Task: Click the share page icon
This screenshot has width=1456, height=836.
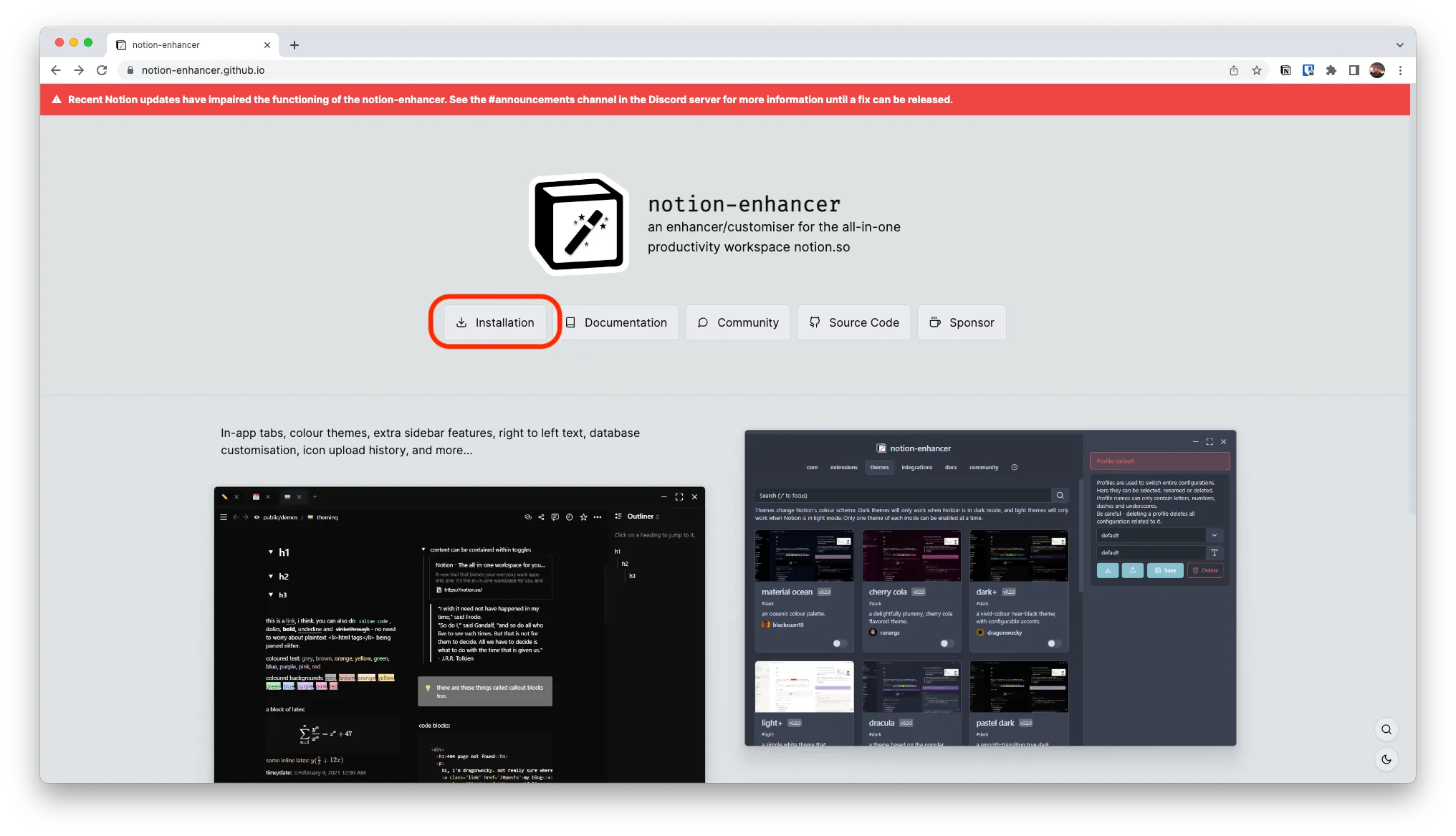Action: (x=1234, y=70)
